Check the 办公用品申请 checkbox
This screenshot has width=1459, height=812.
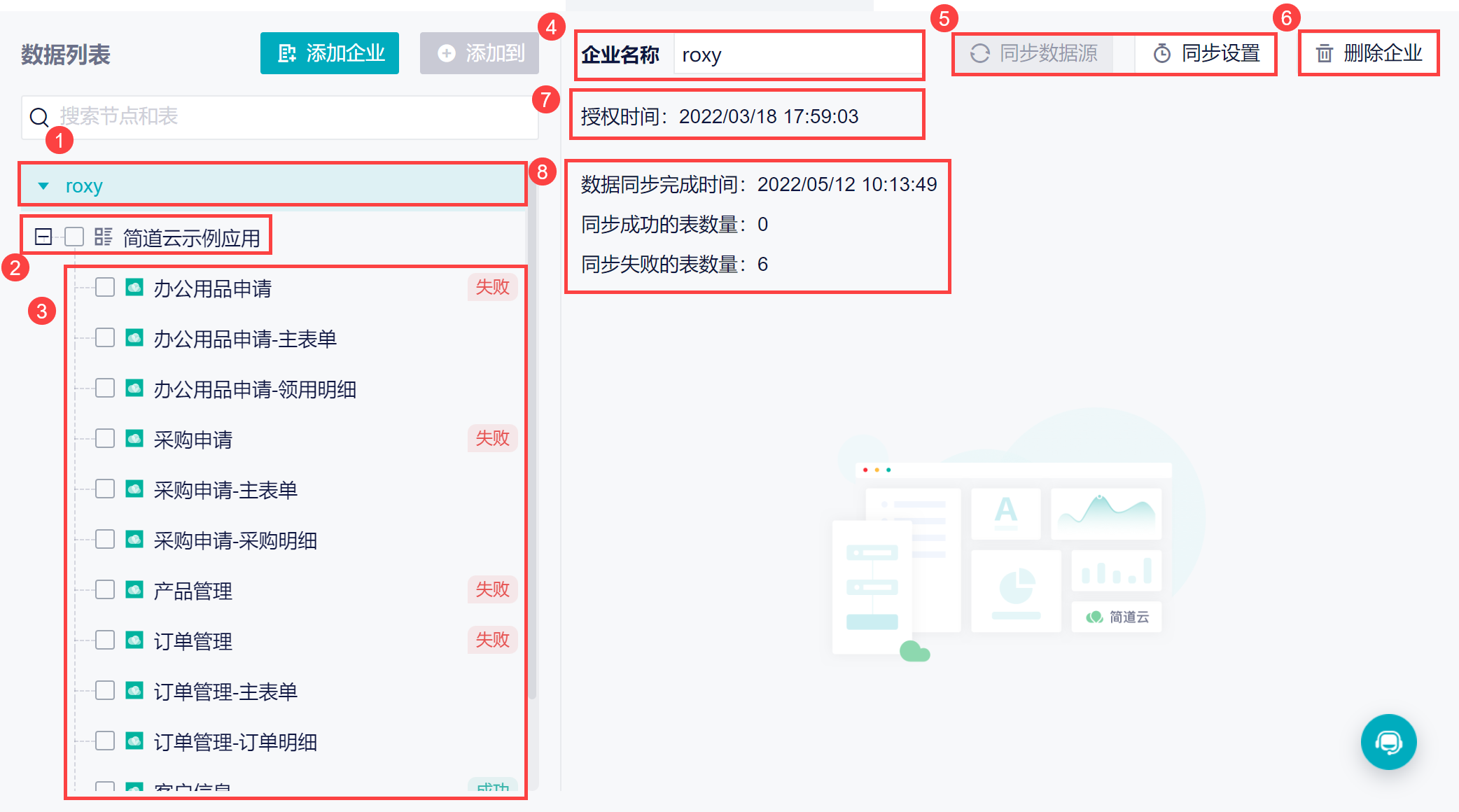[x=105, y=288]
